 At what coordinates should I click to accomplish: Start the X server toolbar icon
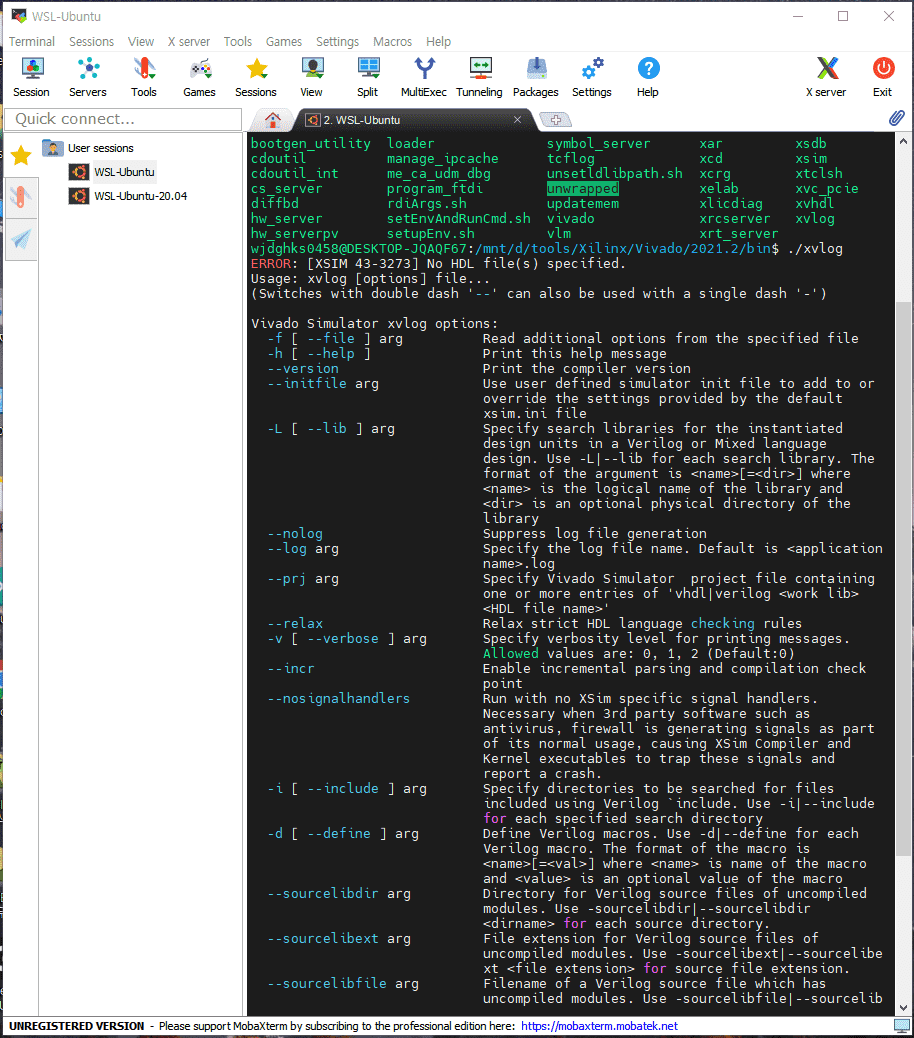tap(826, 77)
